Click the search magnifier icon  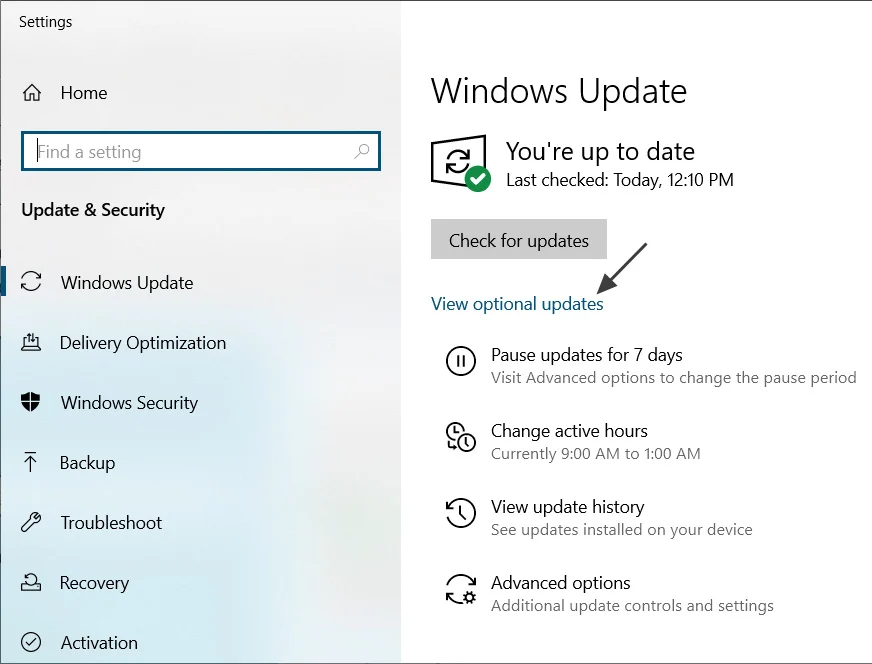(x=362, y=152)
